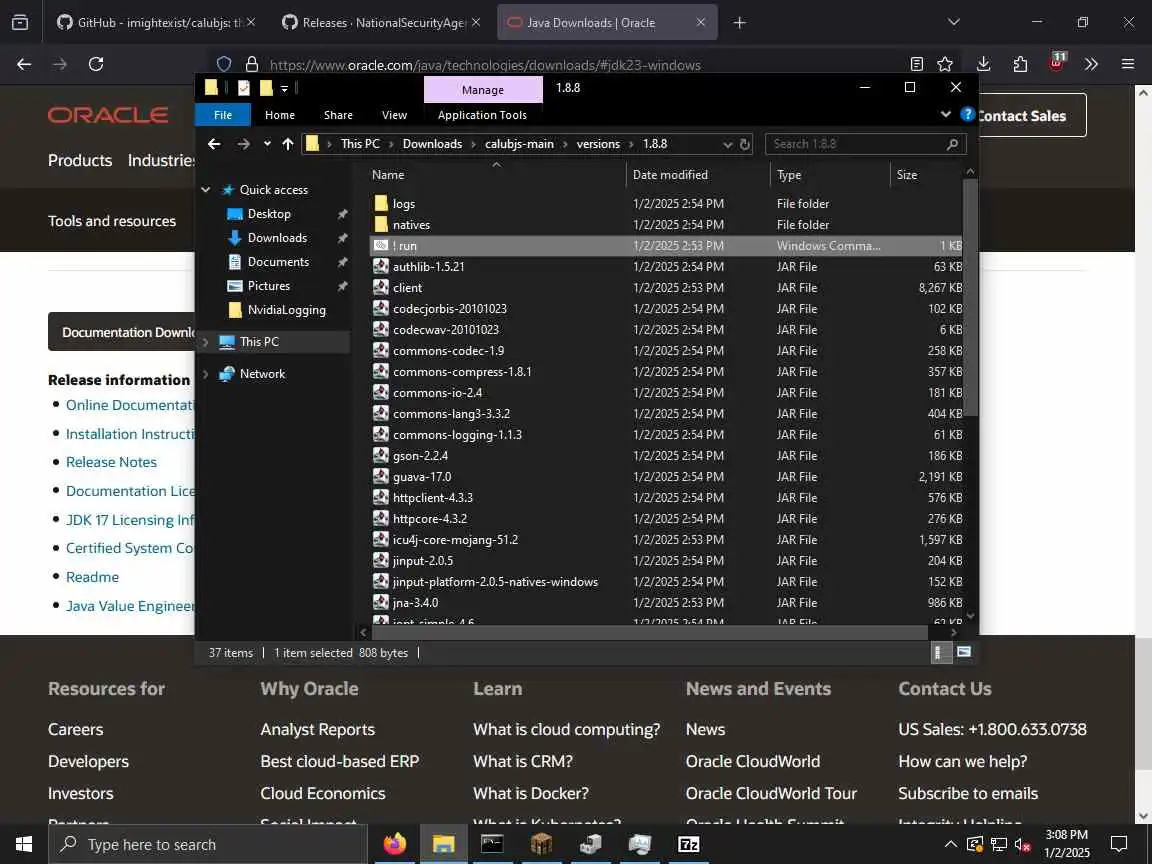Select the '! run' command file
This screenshot has width=1152, height=864.
(x=666, y=245)
